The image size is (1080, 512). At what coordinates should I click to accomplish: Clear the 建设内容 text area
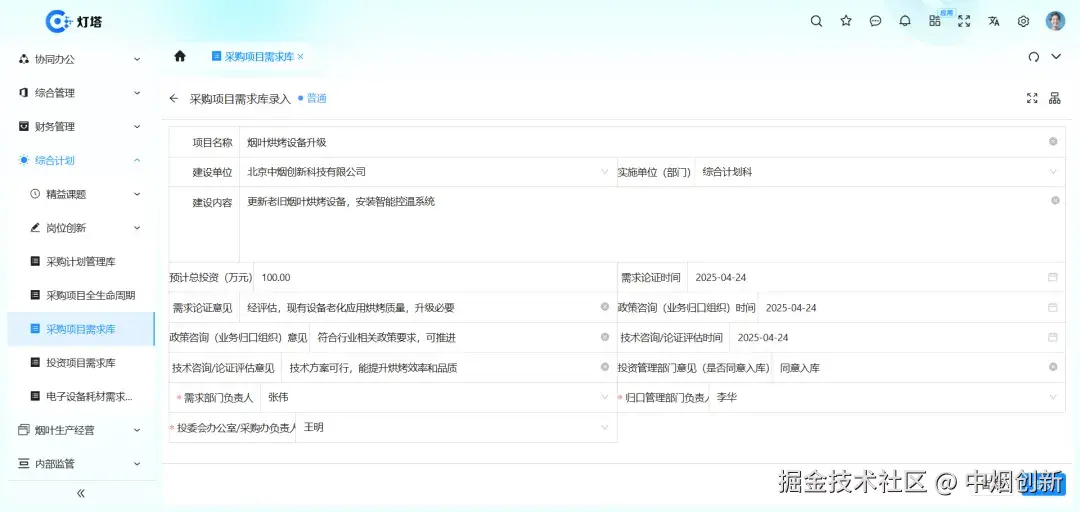tap(1055, 201)
